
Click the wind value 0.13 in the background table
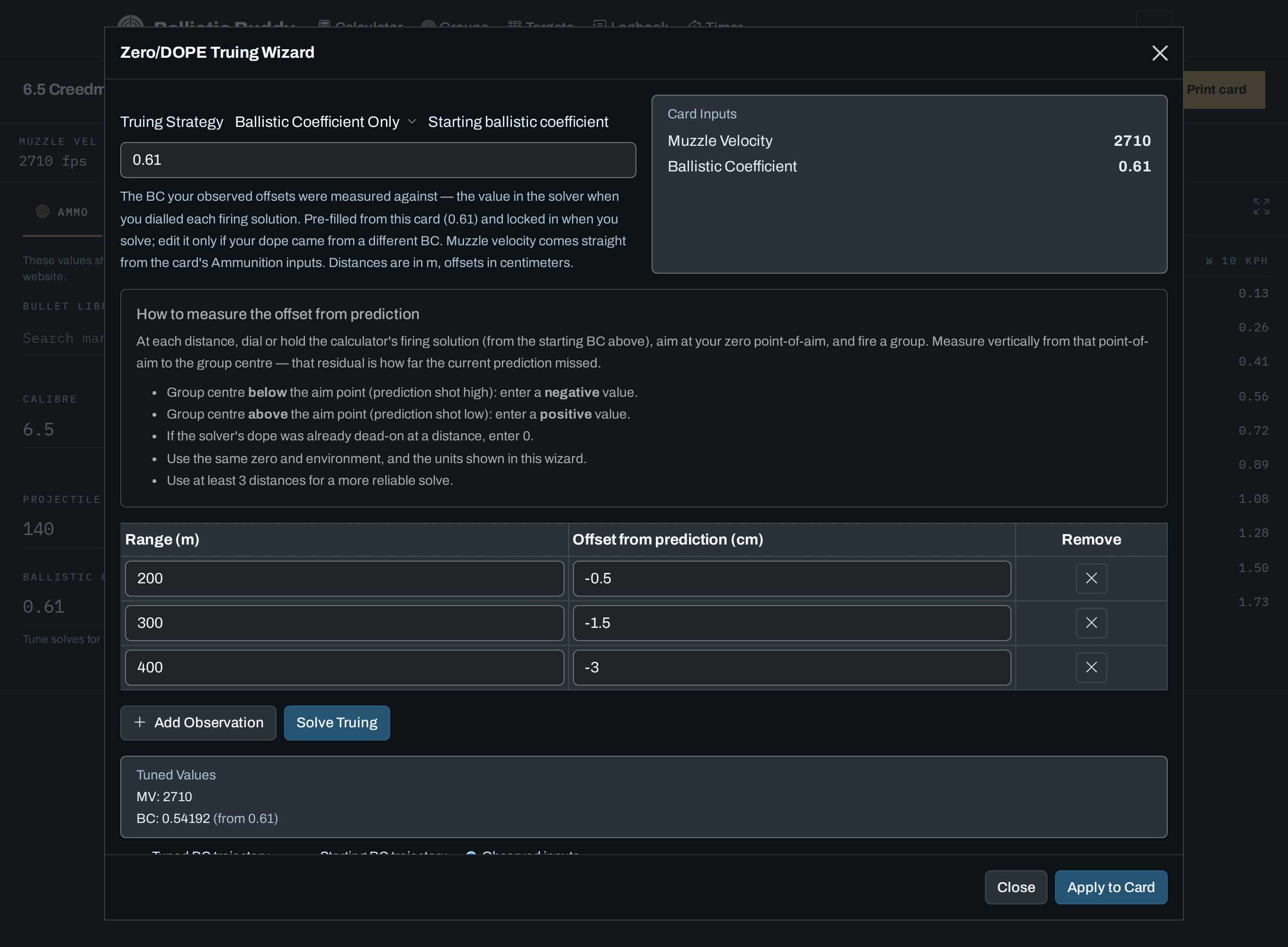pos(1253,294)
